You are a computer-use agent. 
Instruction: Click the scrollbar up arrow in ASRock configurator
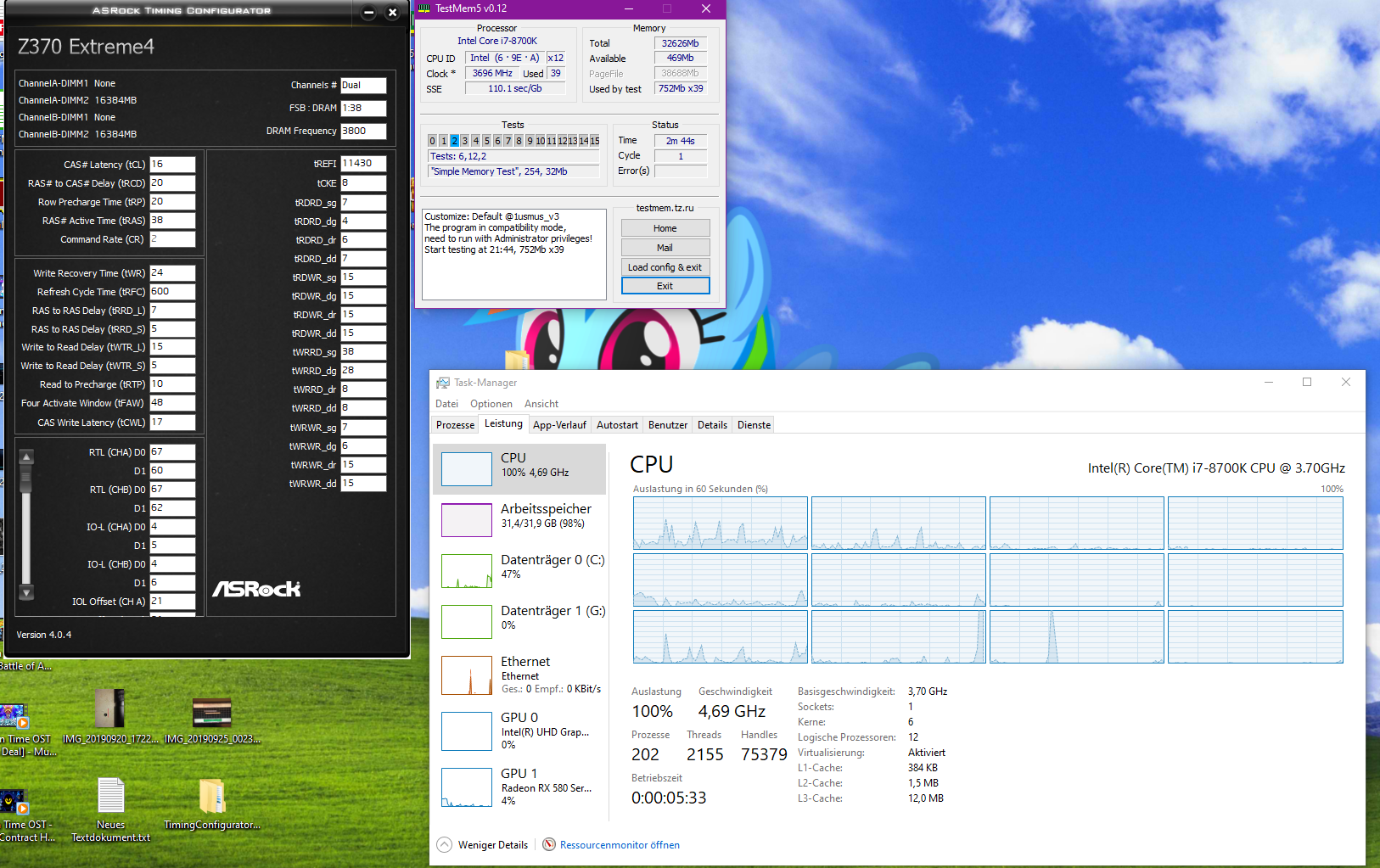(x=26, y=456)
